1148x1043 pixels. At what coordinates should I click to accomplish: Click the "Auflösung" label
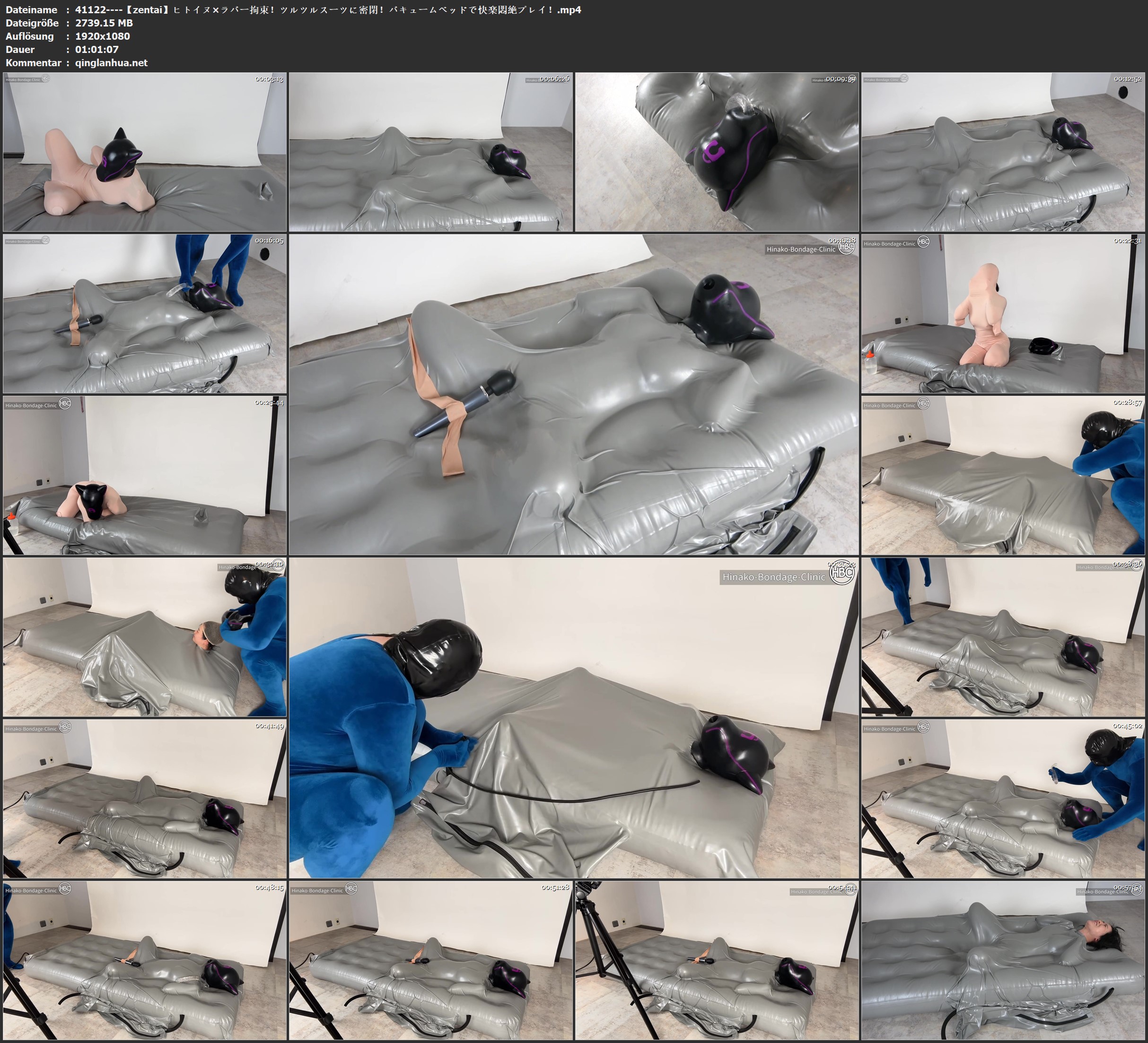pos(30,36)
